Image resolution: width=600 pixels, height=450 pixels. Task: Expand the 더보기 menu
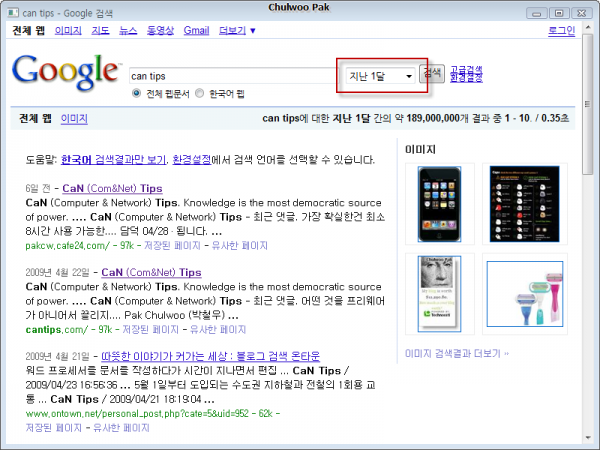237,30
